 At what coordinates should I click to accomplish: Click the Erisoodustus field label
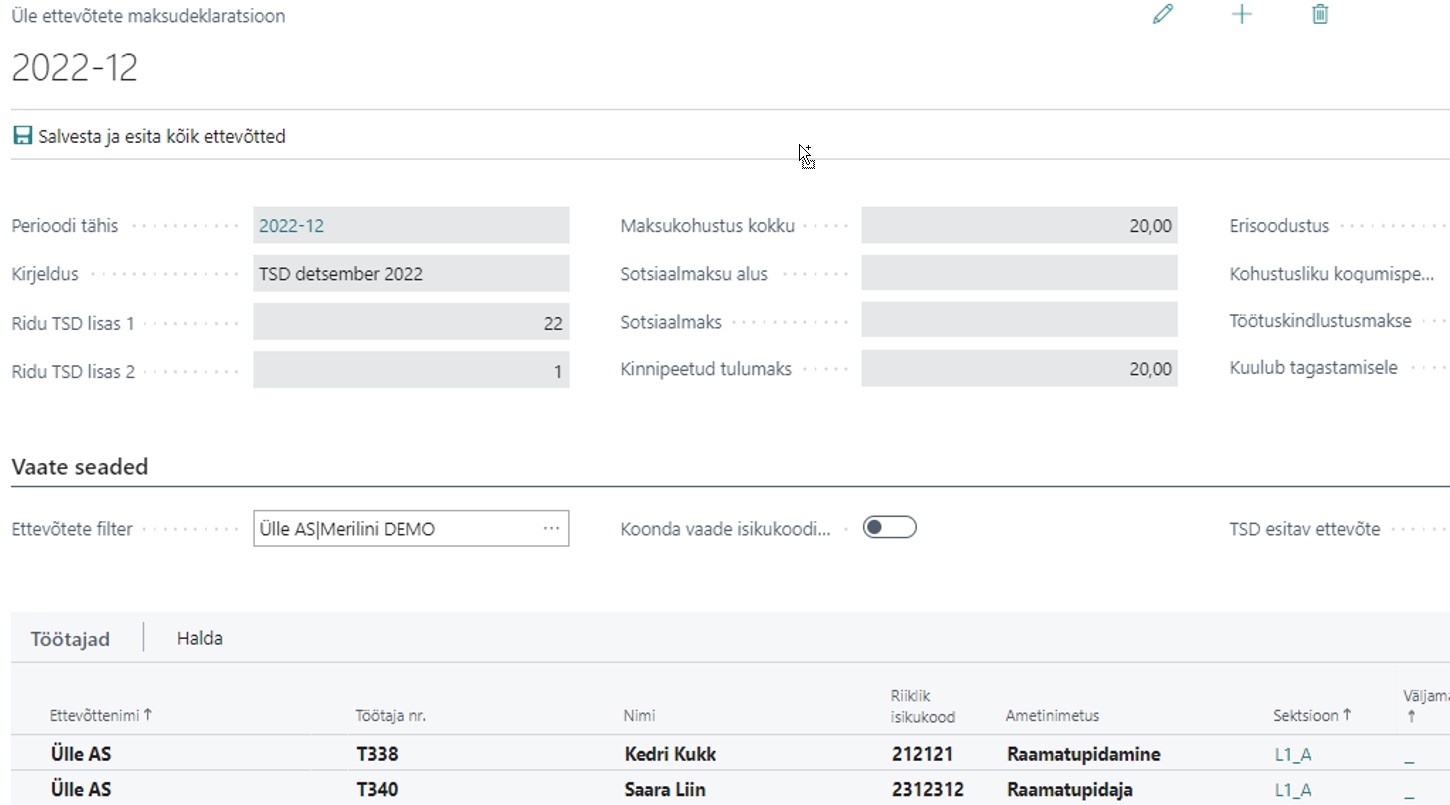coord(1279,226)
